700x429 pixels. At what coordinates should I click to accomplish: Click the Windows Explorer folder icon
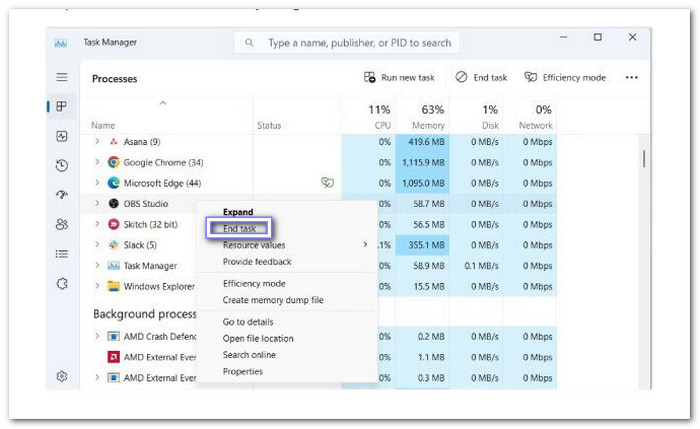click(x=114, y=286)
